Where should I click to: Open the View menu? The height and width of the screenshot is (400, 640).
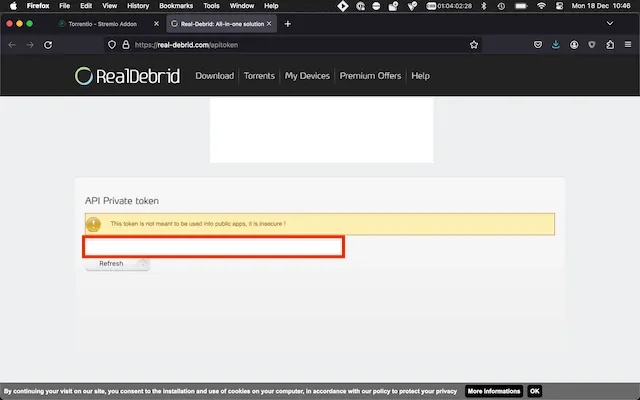(109, 6)
